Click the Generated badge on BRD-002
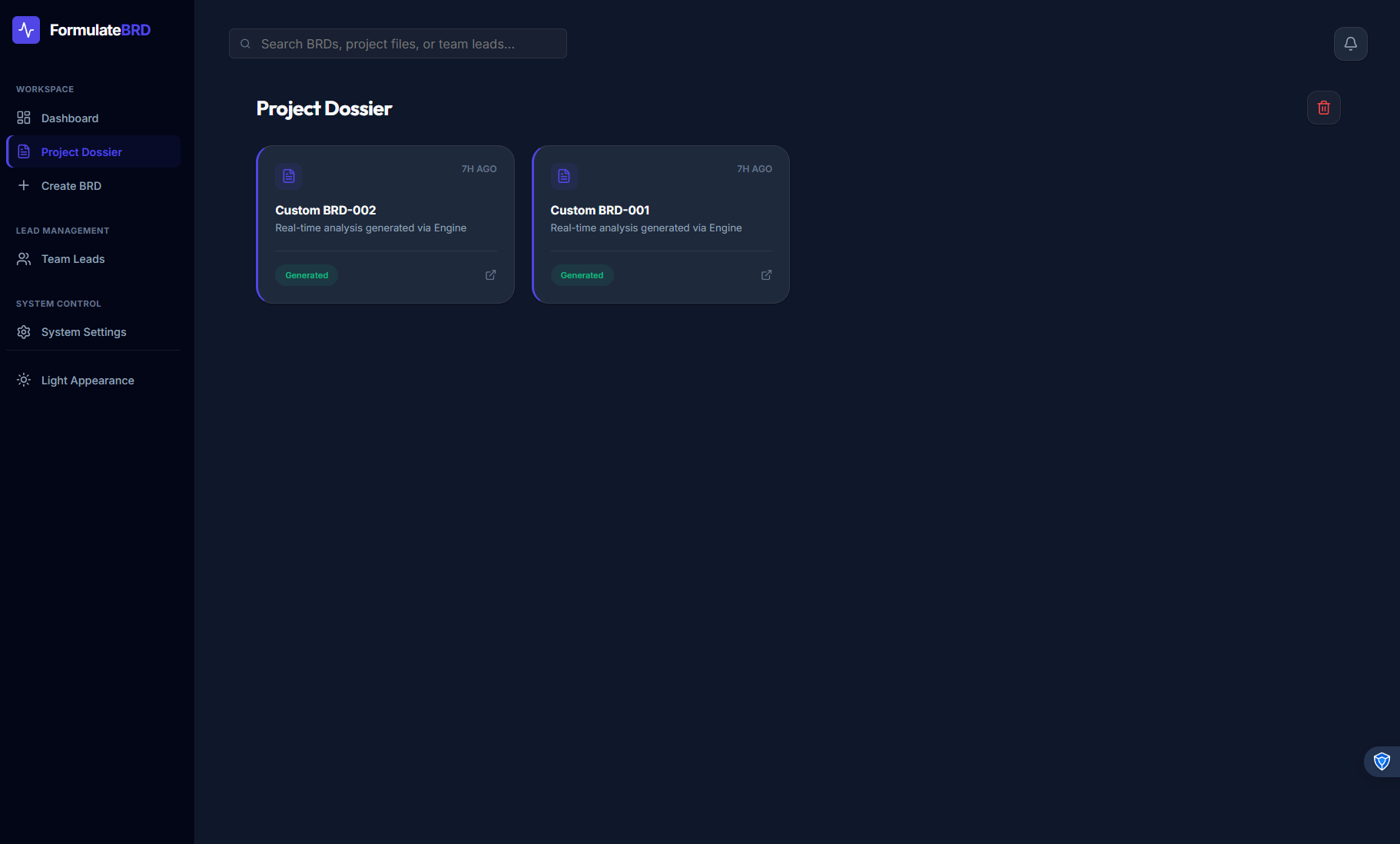The width and height of the screenshot is (1400, 844). click(307, 275)
